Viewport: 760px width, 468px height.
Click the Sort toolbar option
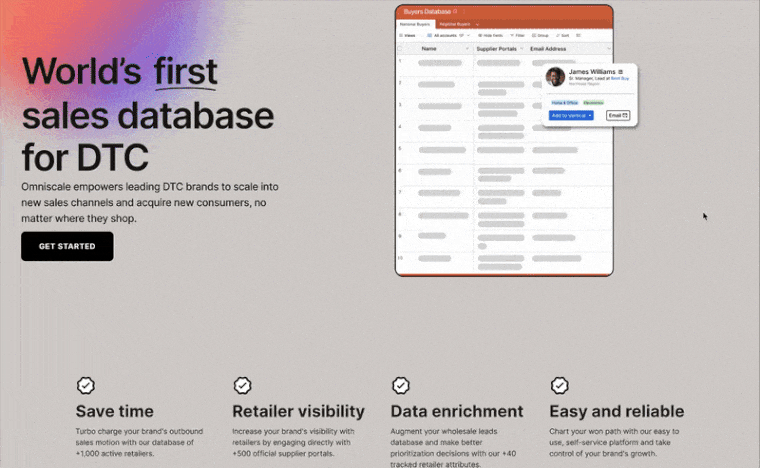562,35
